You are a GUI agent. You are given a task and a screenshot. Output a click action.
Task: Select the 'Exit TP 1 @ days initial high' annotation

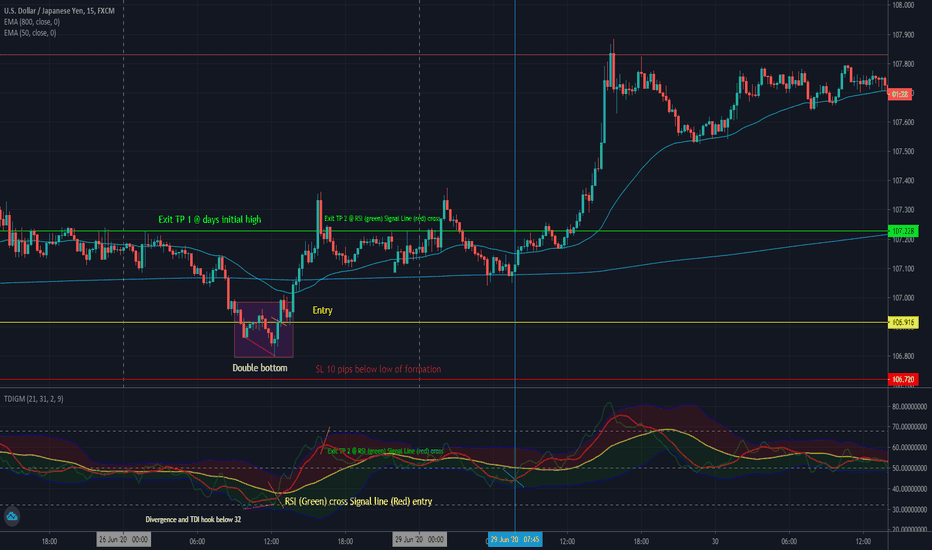point(209,219)
